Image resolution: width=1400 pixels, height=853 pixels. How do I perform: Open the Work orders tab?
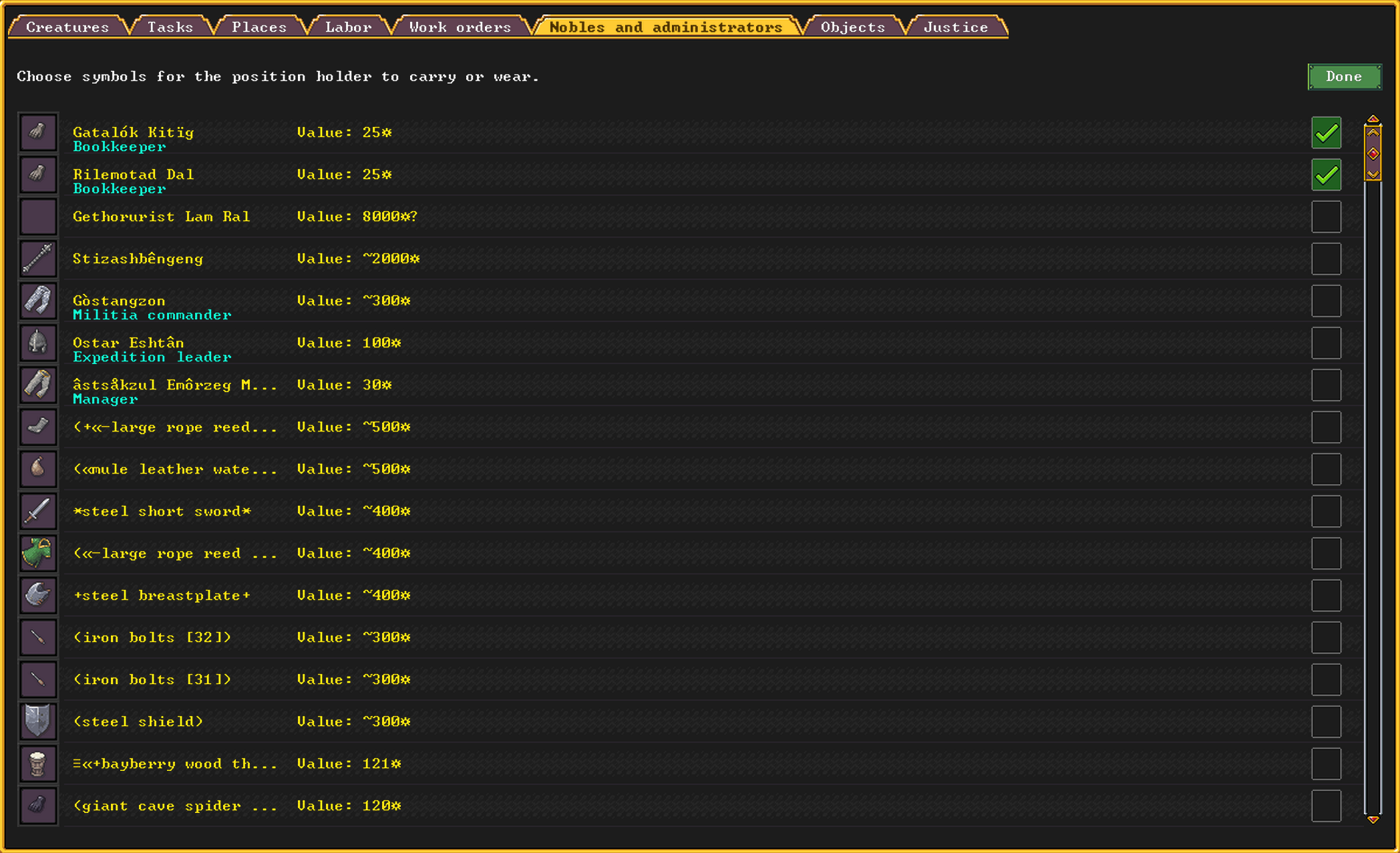(x=460, y=27)
